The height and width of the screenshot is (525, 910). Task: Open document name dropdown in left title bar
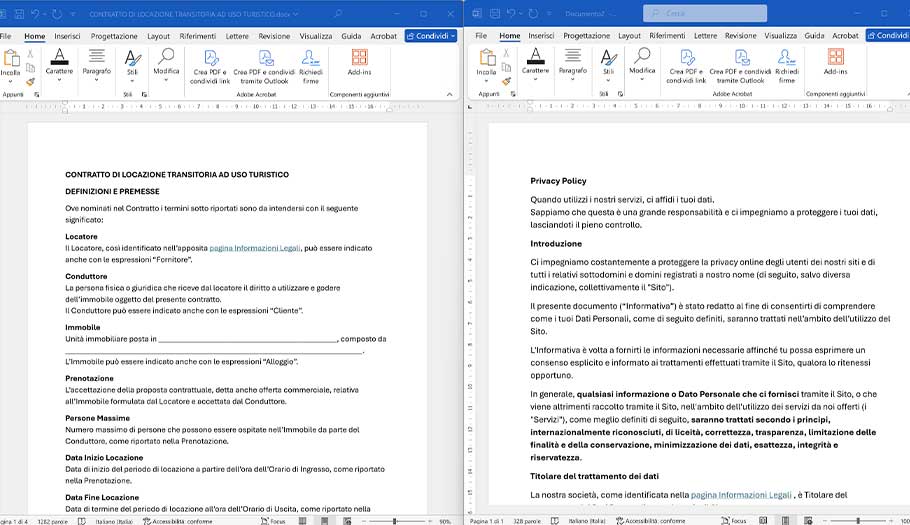(x=296, y=13)
